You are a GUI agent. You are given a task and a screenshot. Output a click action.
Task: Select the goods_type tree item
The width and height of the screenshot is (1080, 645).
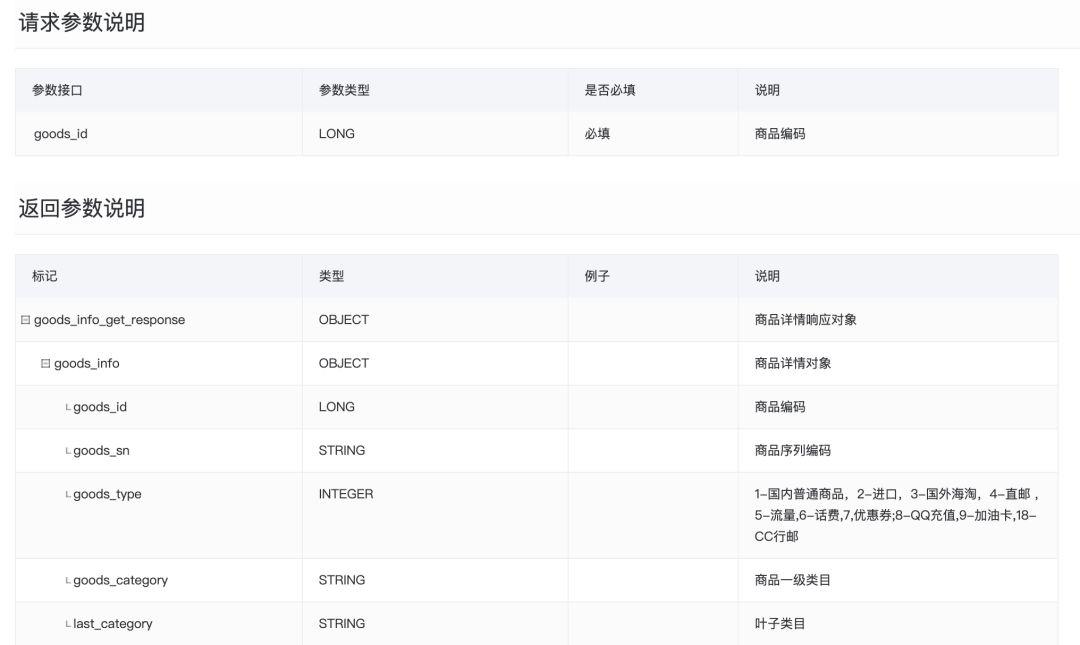(107, 494)
